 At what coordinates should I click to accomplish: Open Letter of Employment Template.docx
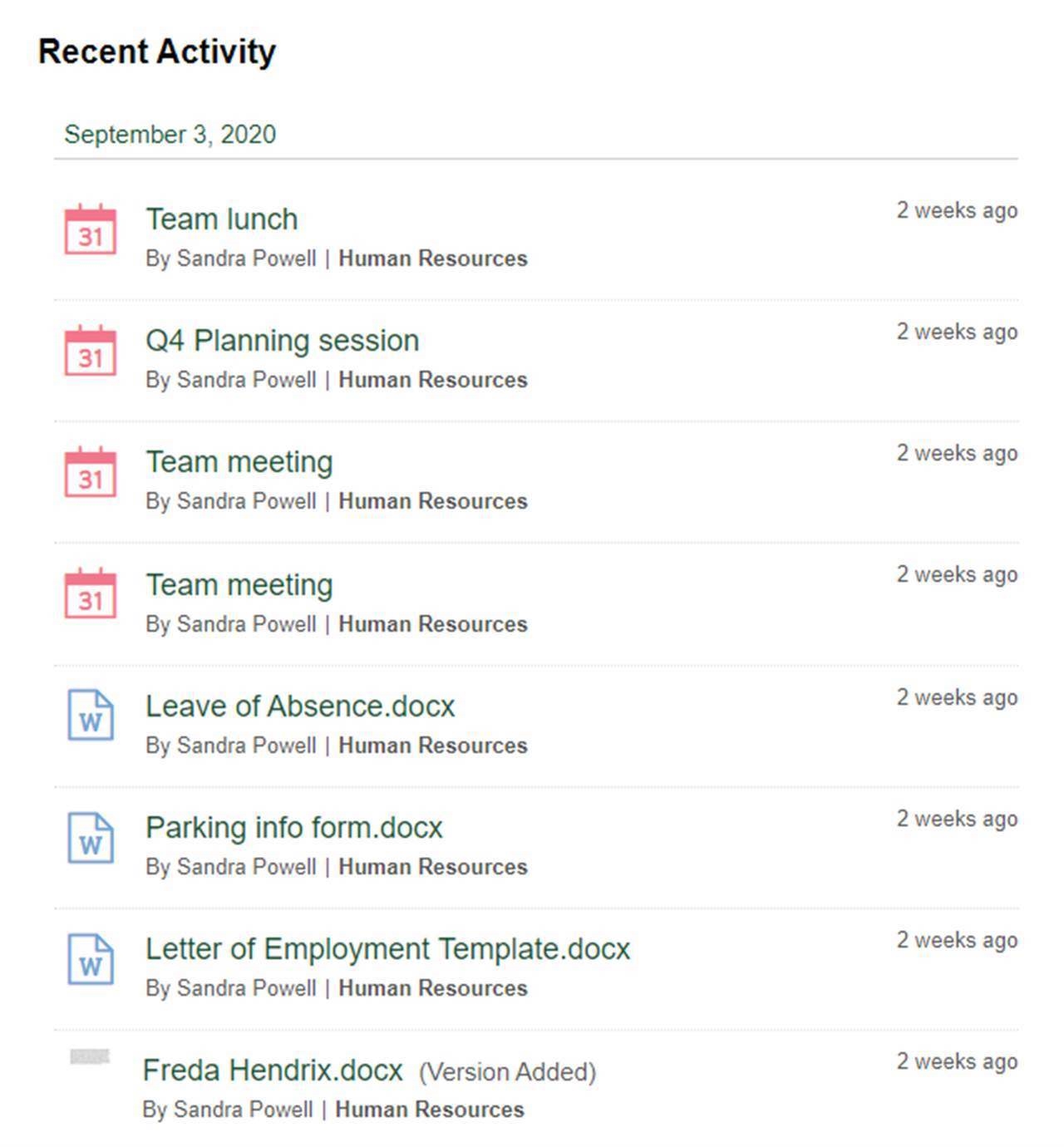coord(388,949)
